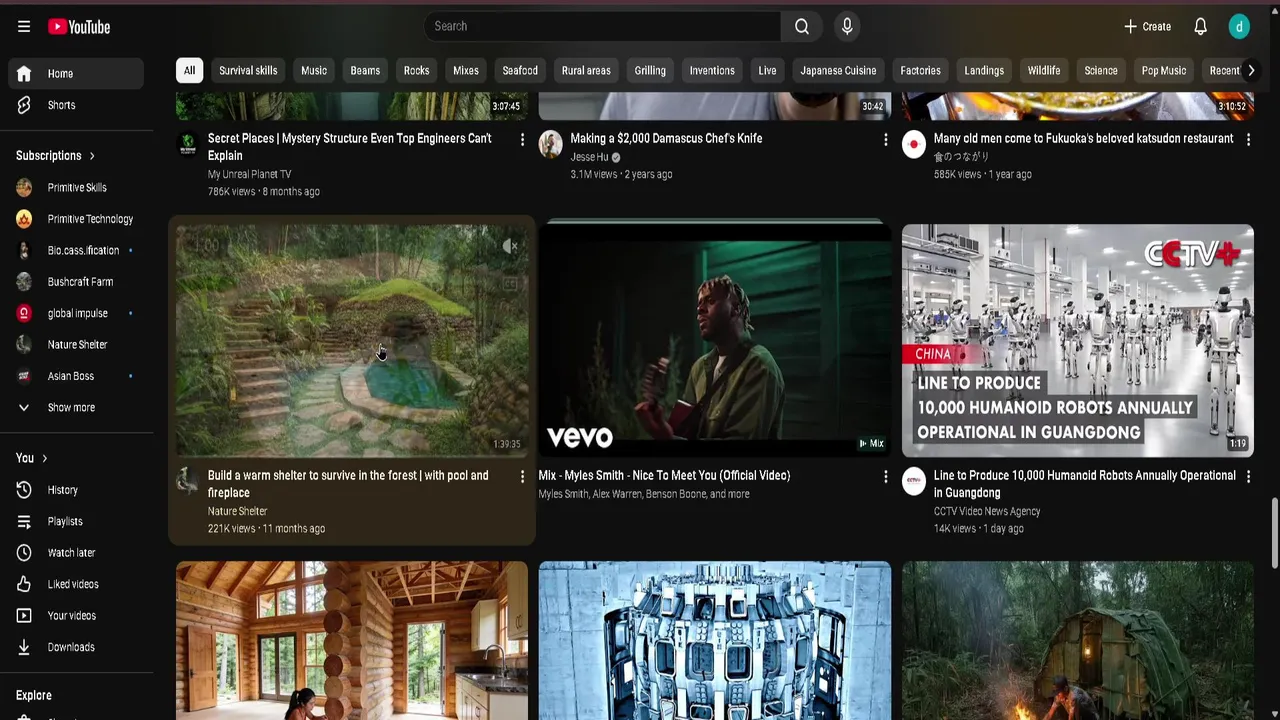Open 'Making a $2,000 Damascus Chef's Knife' title
Screen dimensions: 1280x720
pos(666,139)
